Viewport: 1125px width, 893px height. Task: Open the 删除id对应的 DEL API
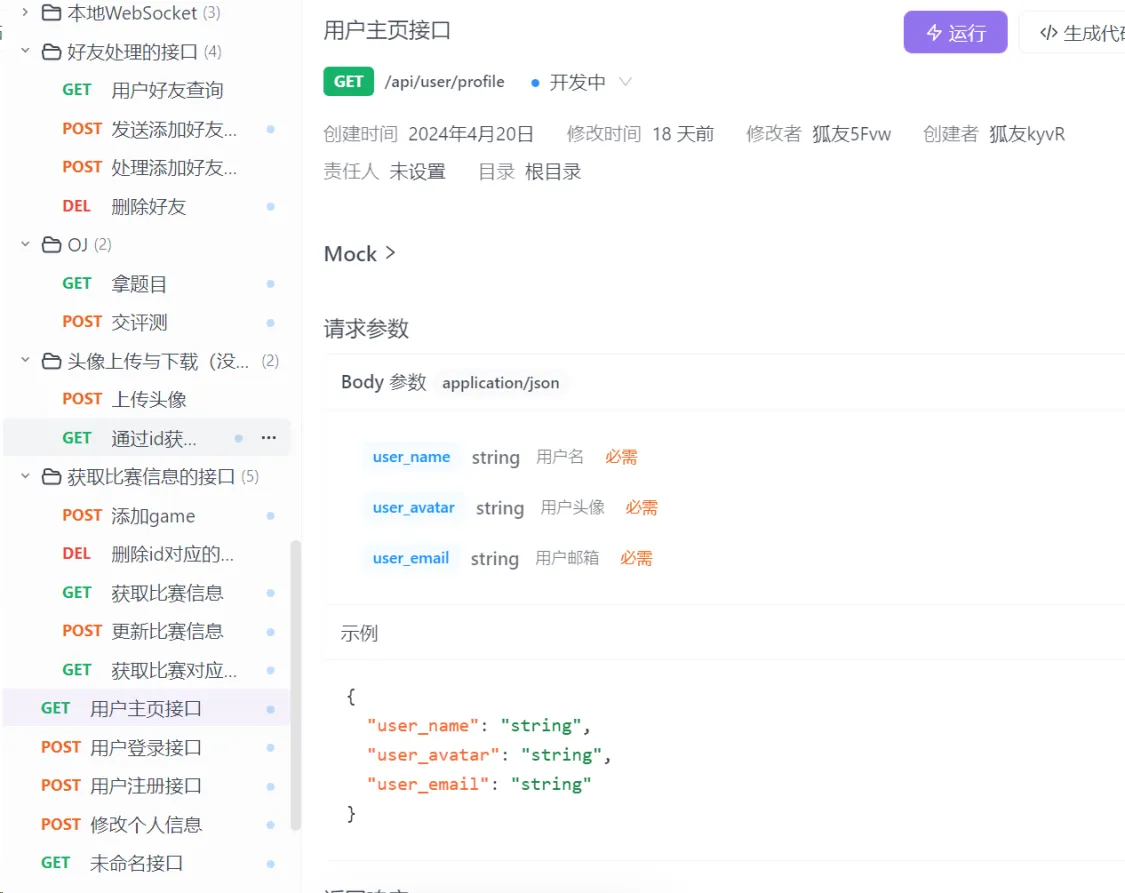tap(147, 554)
